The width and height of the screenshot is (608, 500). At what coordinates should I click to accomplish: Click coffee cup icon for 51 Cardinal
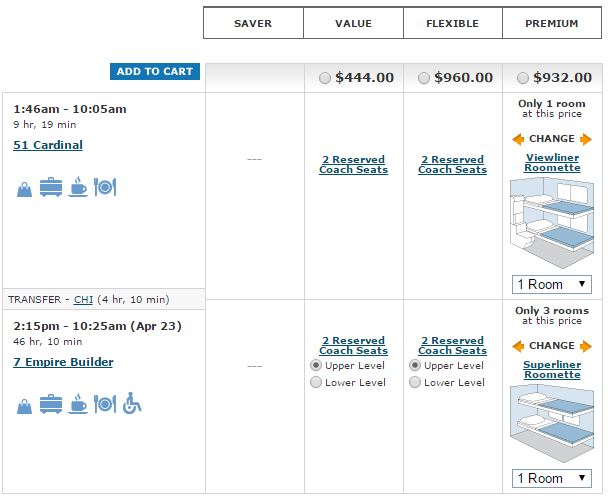78,187
